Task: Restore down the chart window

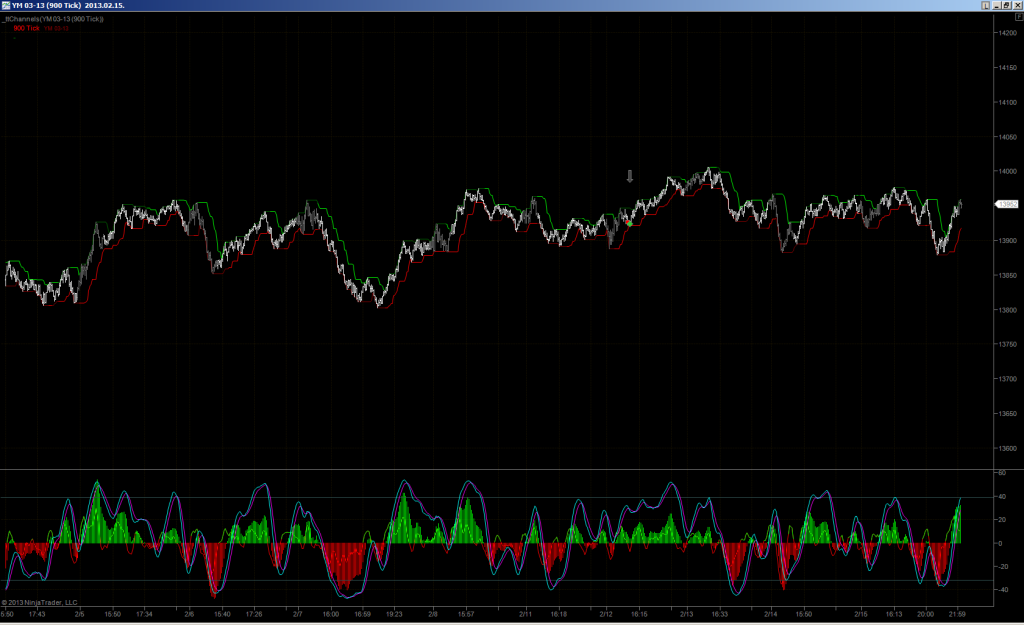Action: (1007, 5)
